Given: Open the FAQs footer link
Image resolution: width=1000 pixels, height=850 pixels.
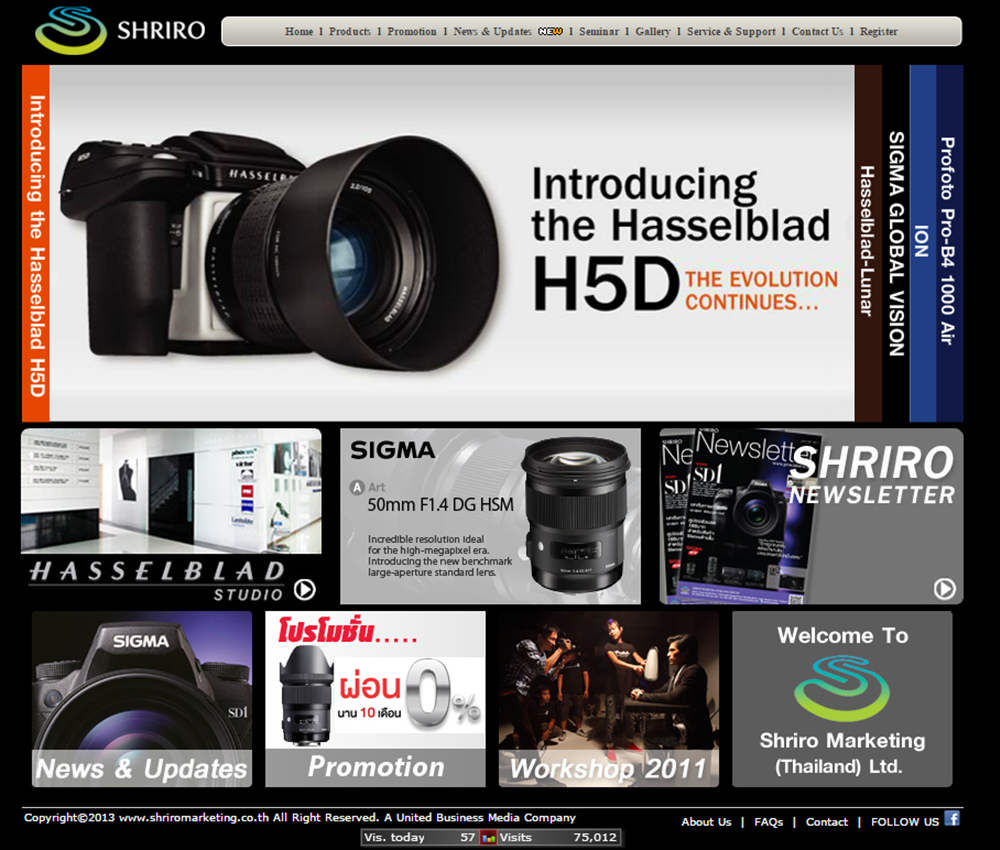Looking at the screenshot, I should pyautogui.click(x=768, y=822).
